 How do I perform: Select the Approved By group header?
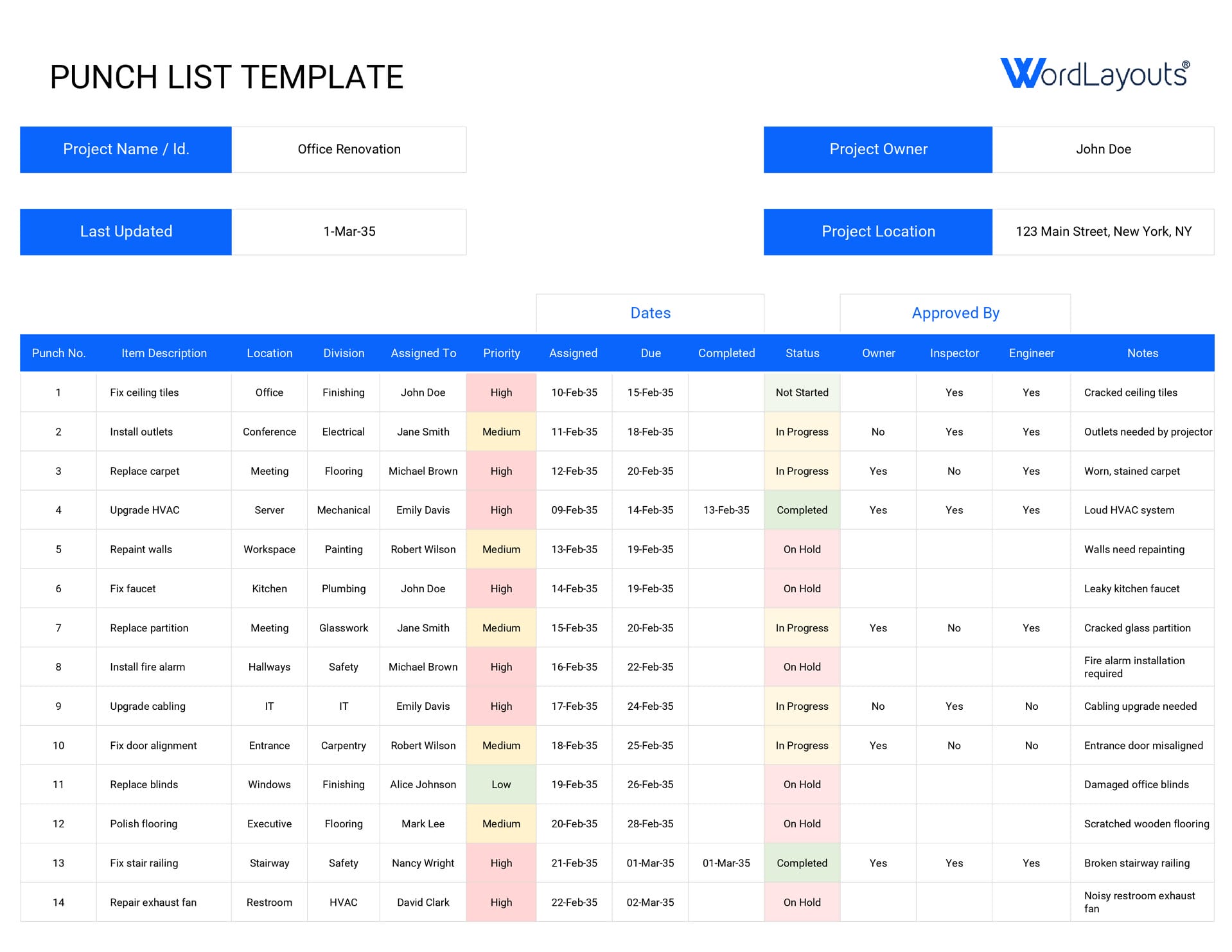955,313
